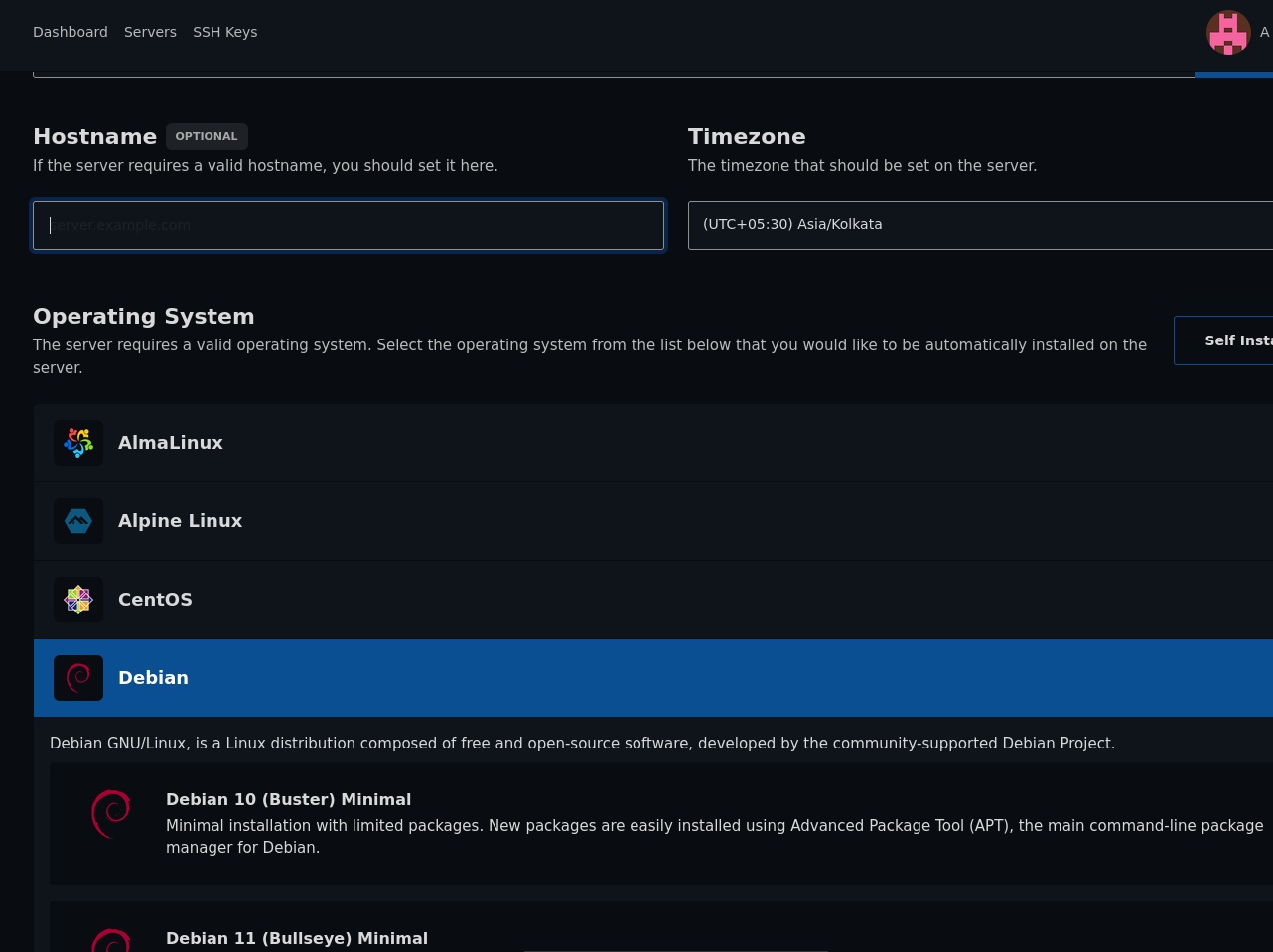Click the Alpine Linux logo icon
This screenshot has height=952, width=1273.
[78, 521]
